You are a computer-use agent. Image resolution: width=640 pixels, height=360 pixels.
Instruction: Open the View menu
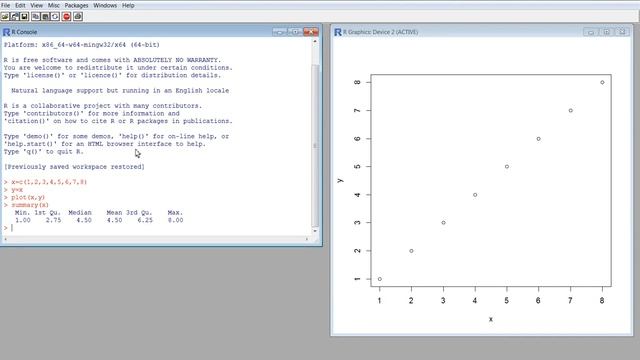click(36, 5)
